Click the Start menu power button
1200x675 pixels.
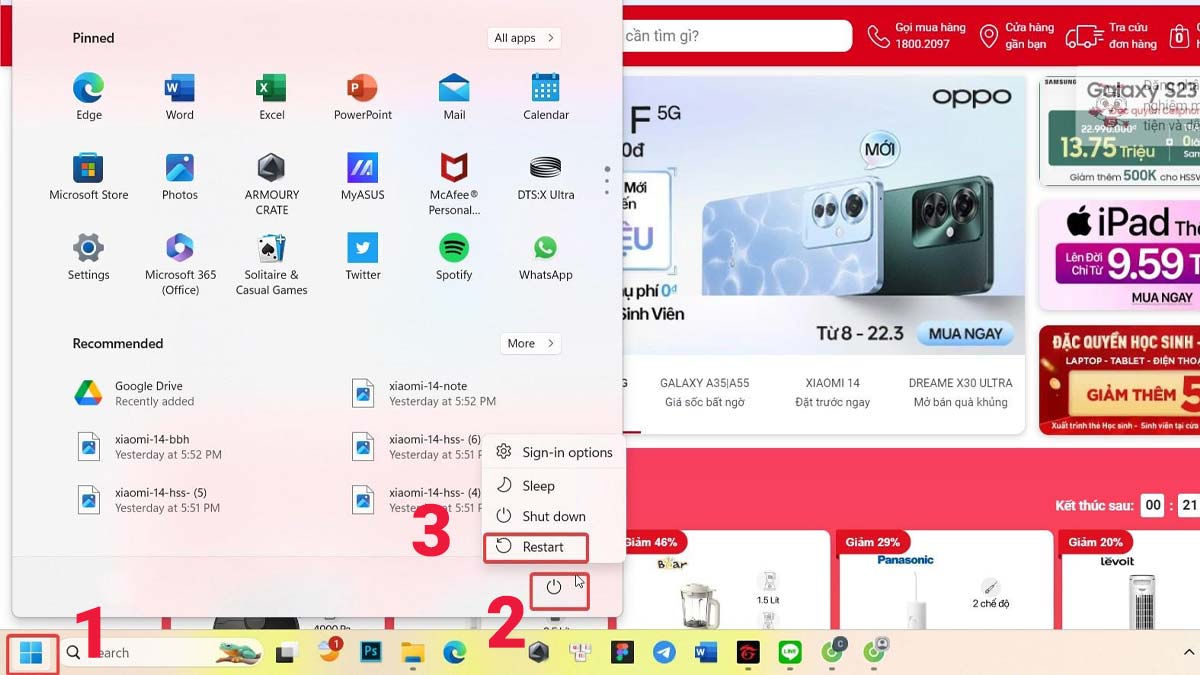click(554, 587)
